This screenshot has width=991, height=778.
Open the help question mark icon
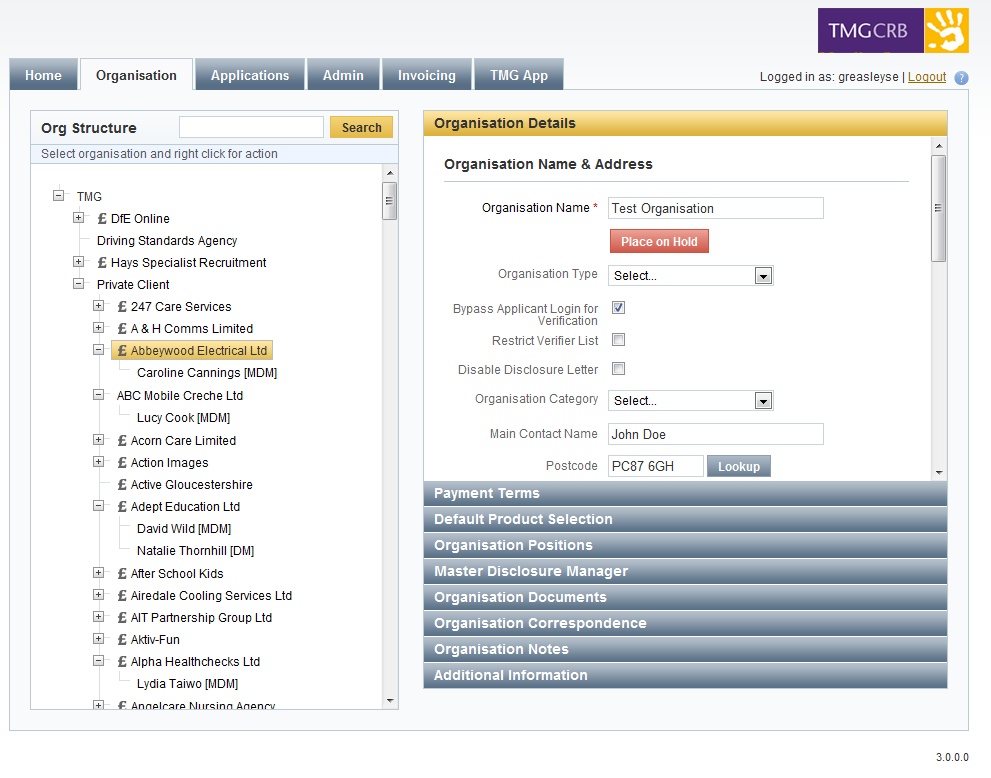[x=961, y=78]
